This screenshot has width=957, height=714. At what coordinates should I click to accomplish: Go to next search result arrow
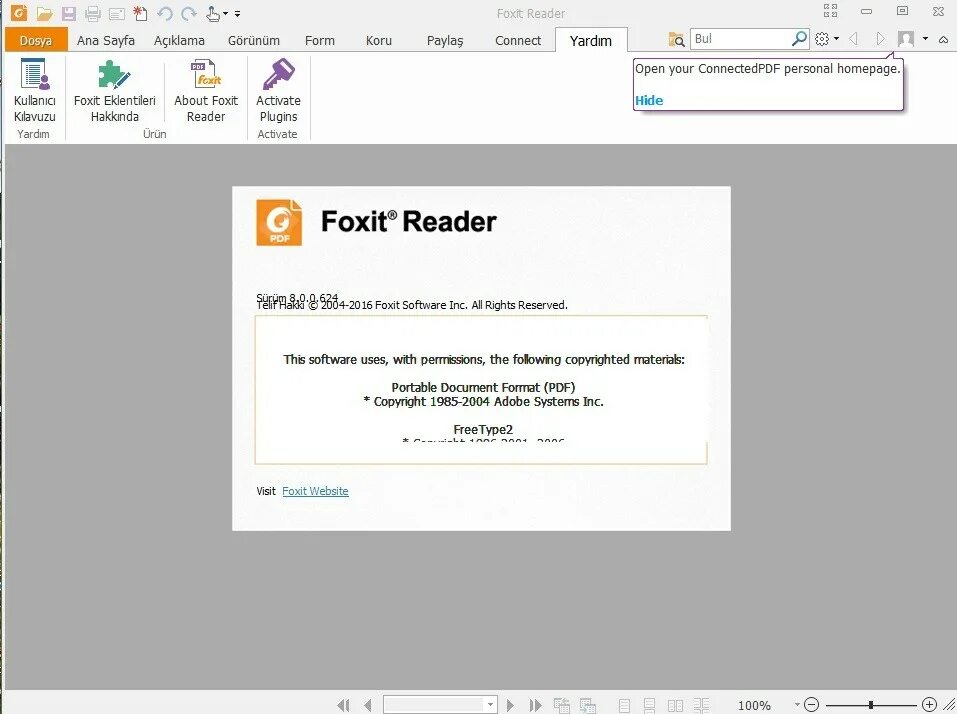(x=880, y=38)
